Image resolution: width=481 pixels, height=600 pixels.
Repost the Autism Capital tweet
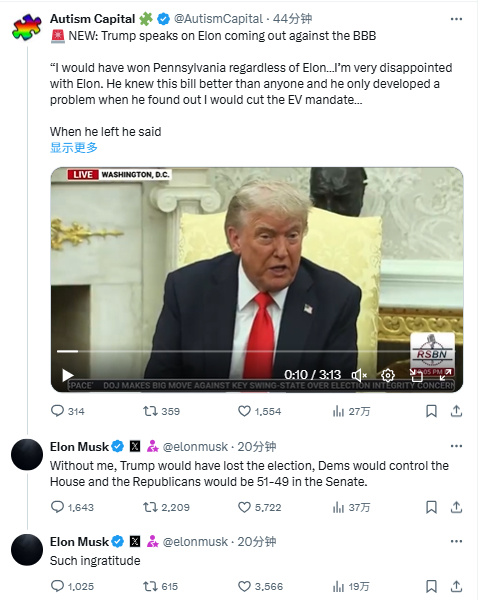pos(161,411)
